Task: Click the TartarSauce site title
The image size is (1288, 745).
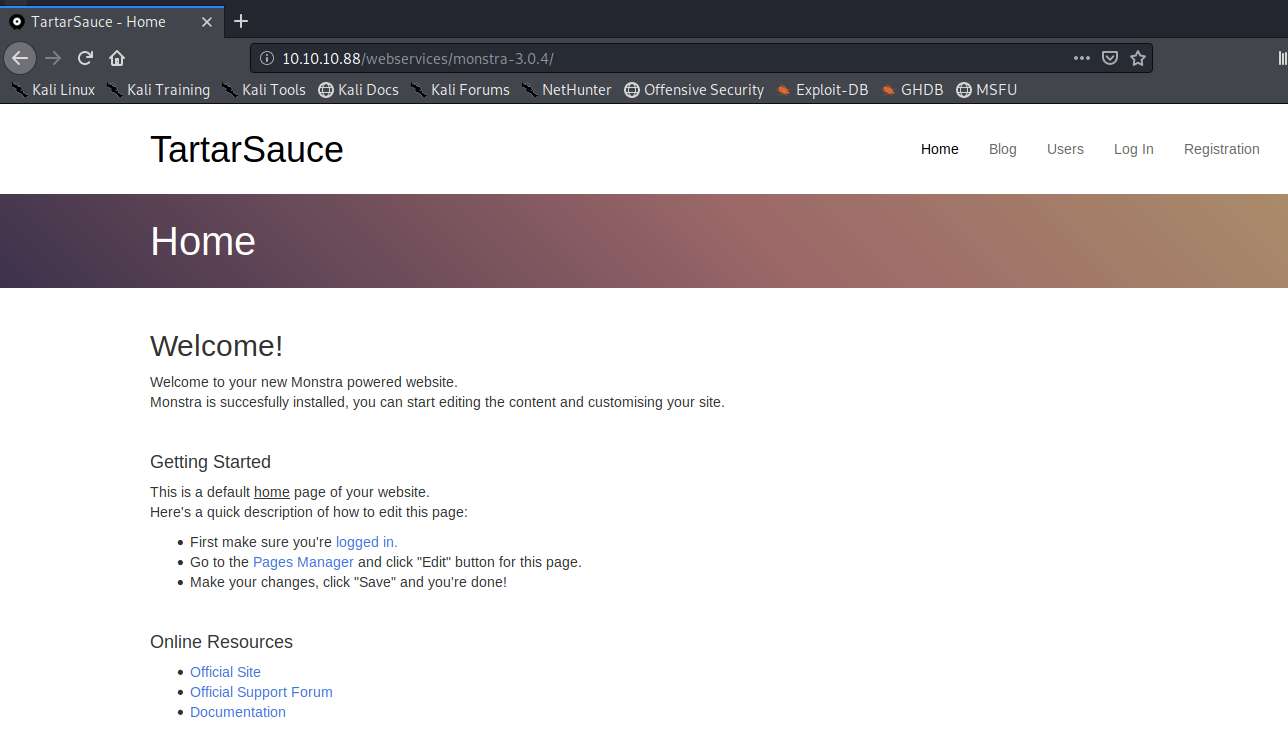Action: (246, 149)
